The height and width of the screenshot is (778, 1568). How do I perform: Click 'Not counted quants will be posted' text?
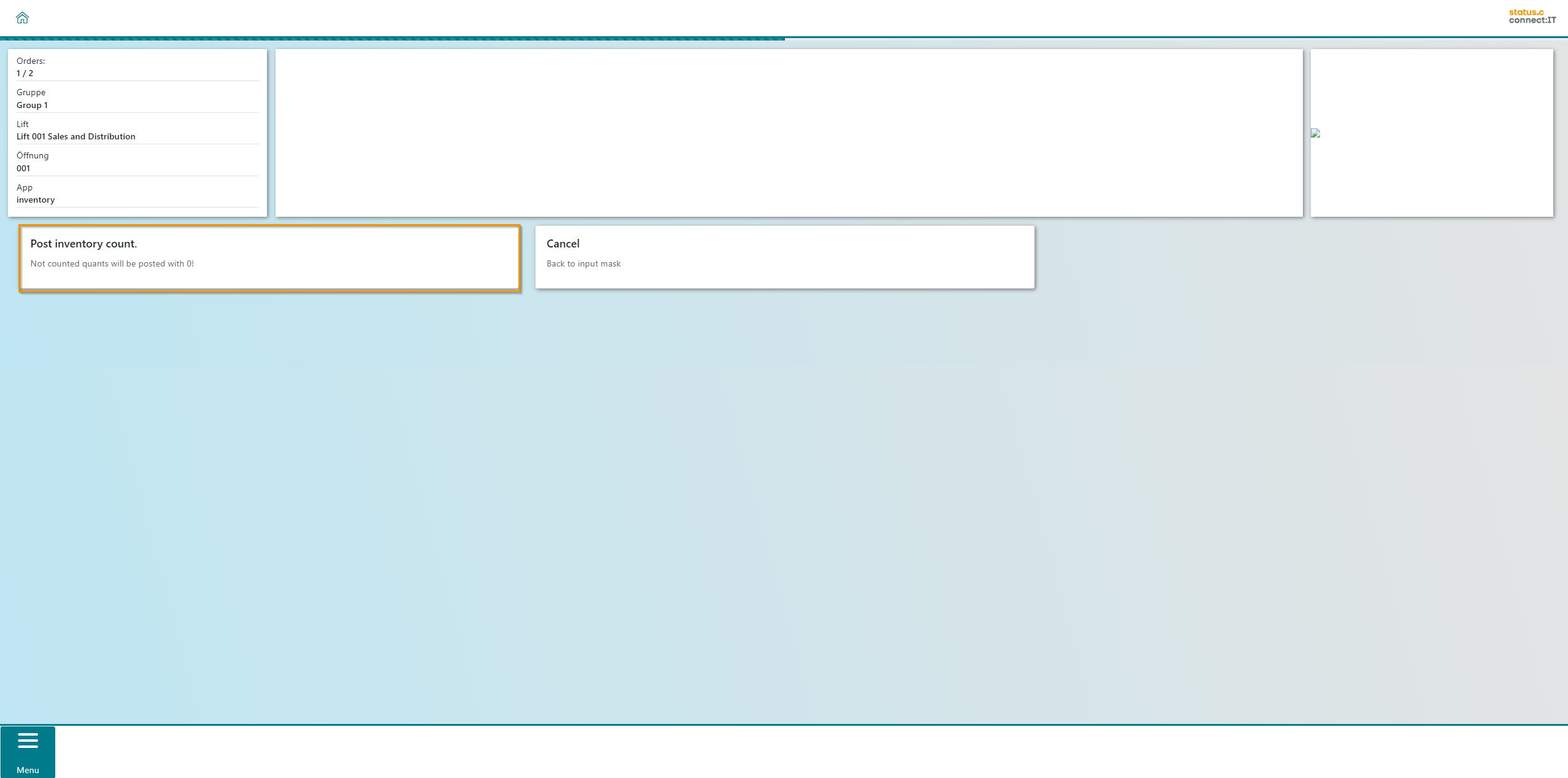(112, 263)
